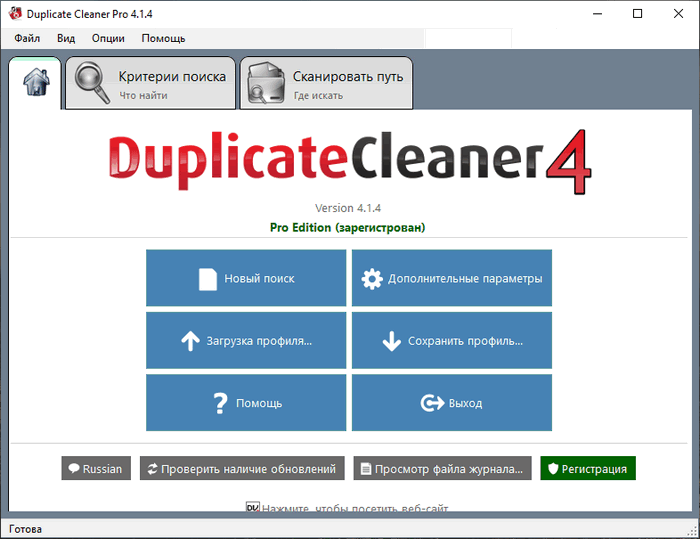Open Просмотр файла журнала button
This screenshot has height=539, width=700.
click(x=442, y=468)
